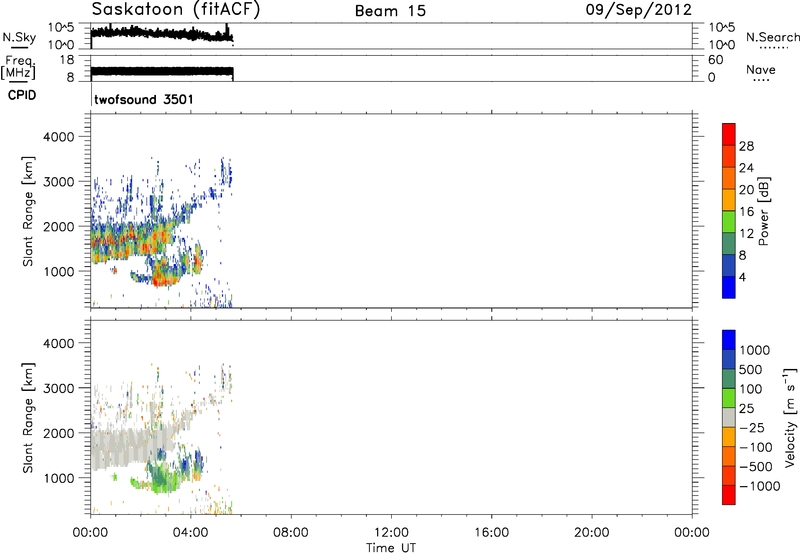Screen dimensions: 800x554
Task: Click the yellow-orange 16–20 dB power color segment
Action: tap(729, 200)
